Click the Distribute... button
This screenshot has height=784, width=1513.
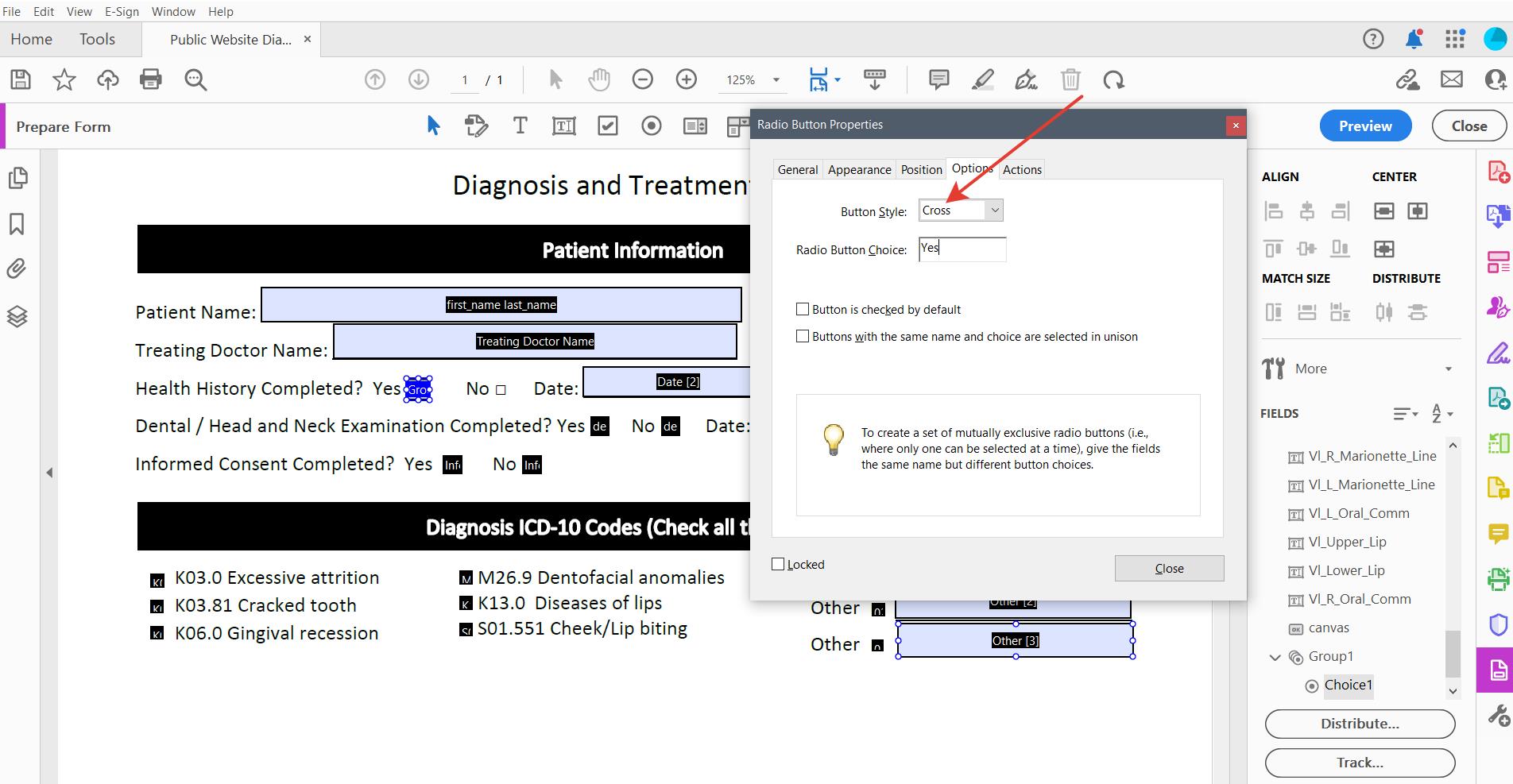click(x=1360, y=724)
